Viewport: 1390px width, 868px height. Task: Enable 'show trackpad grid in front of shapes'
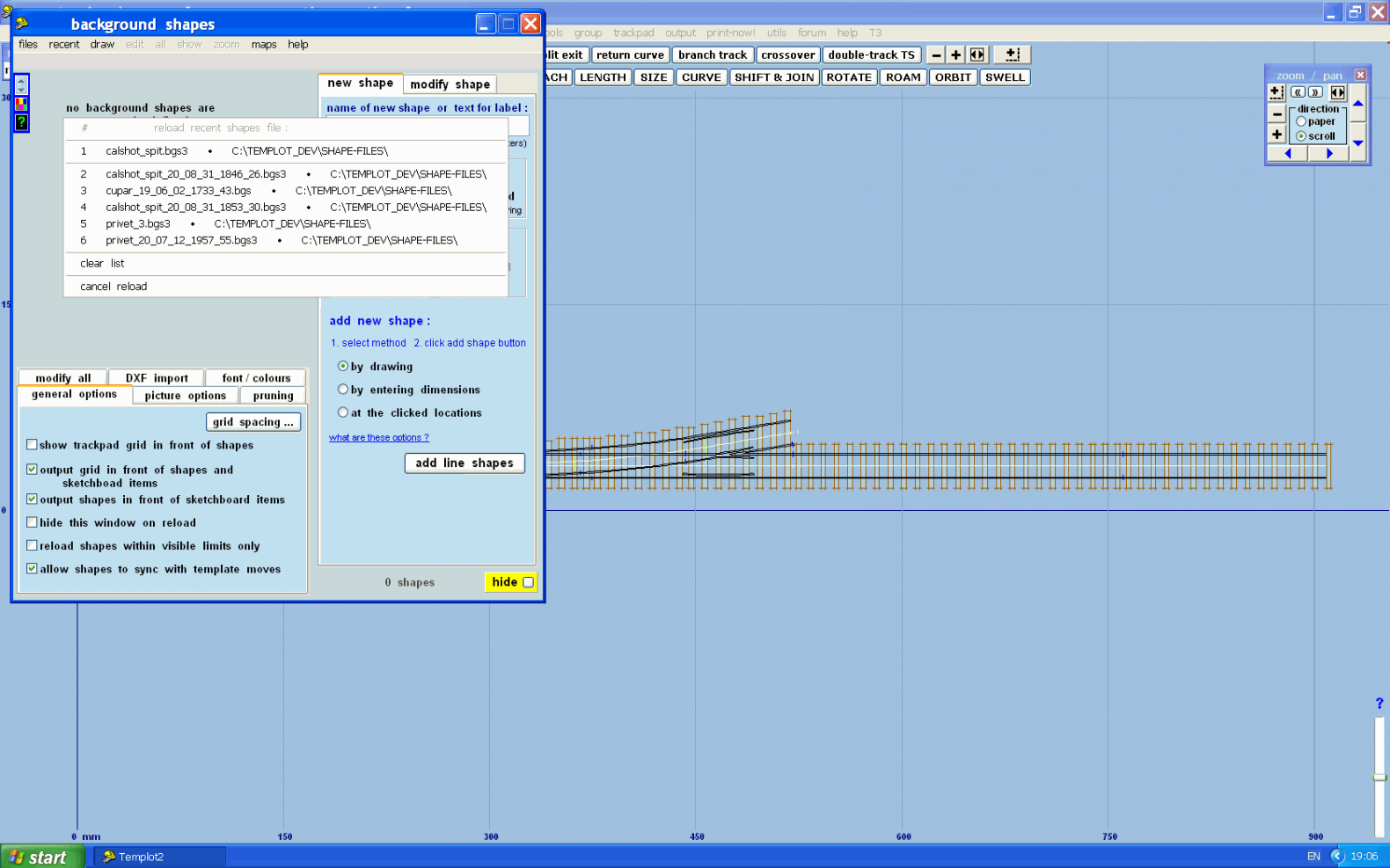pos(32,444)
